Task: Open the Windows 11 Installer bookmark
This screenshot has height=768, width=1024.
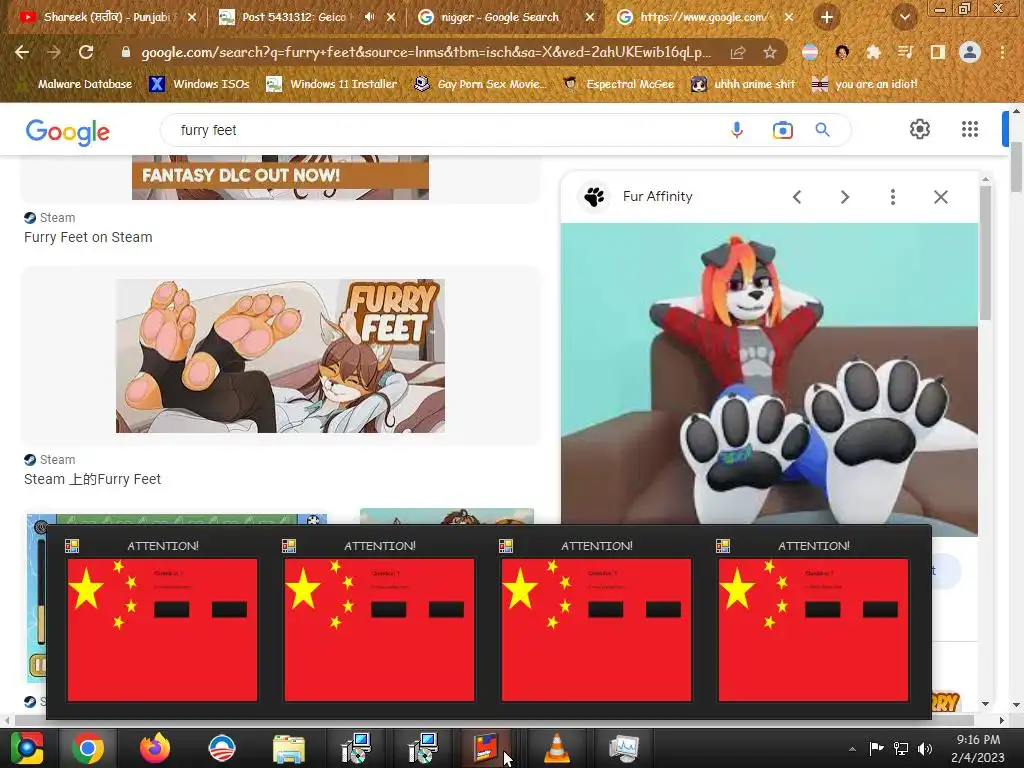Action: [332, 84]
